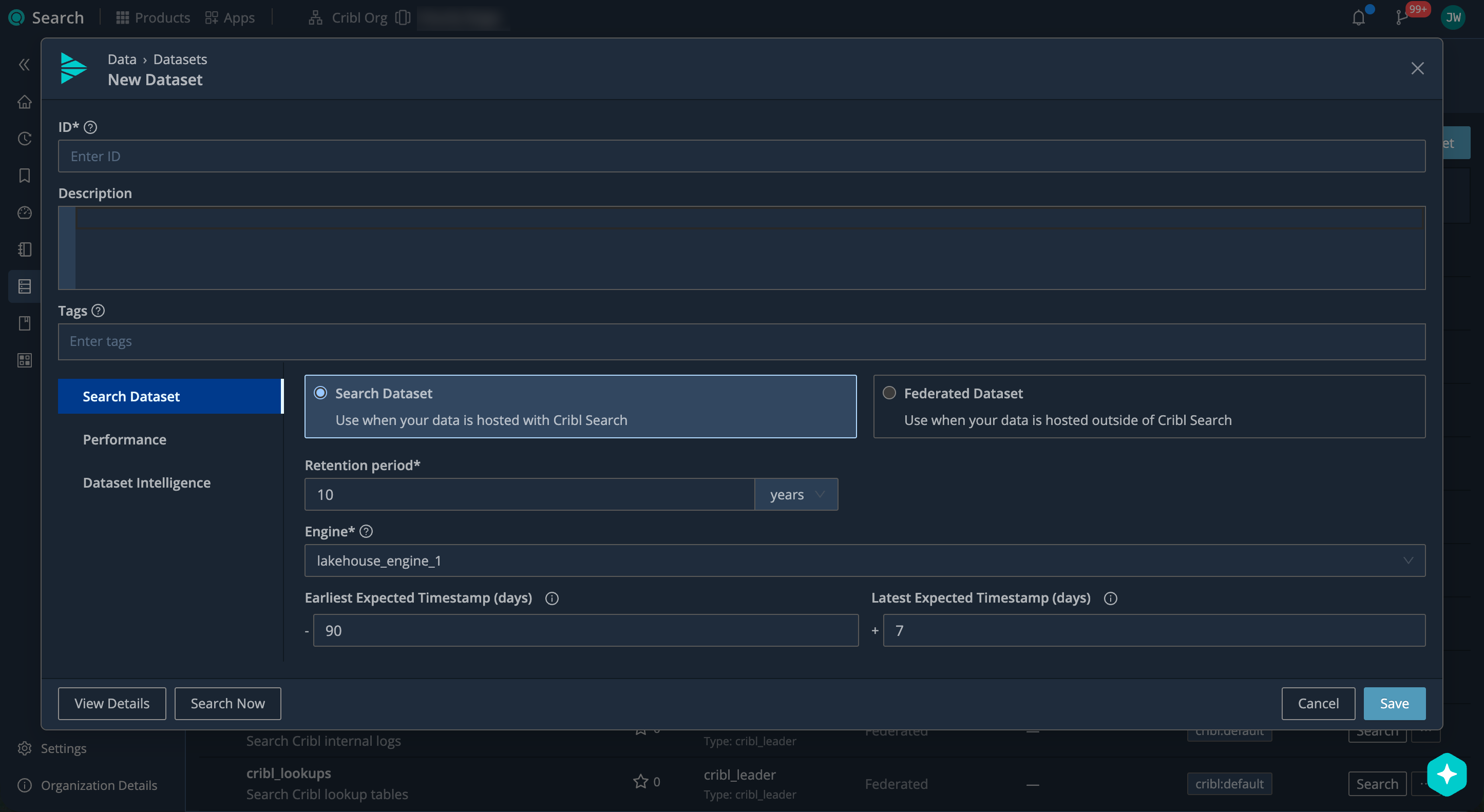Open the retention period years unit dropdown
This screenshot has width=1484, height=812.
(796, 495)
